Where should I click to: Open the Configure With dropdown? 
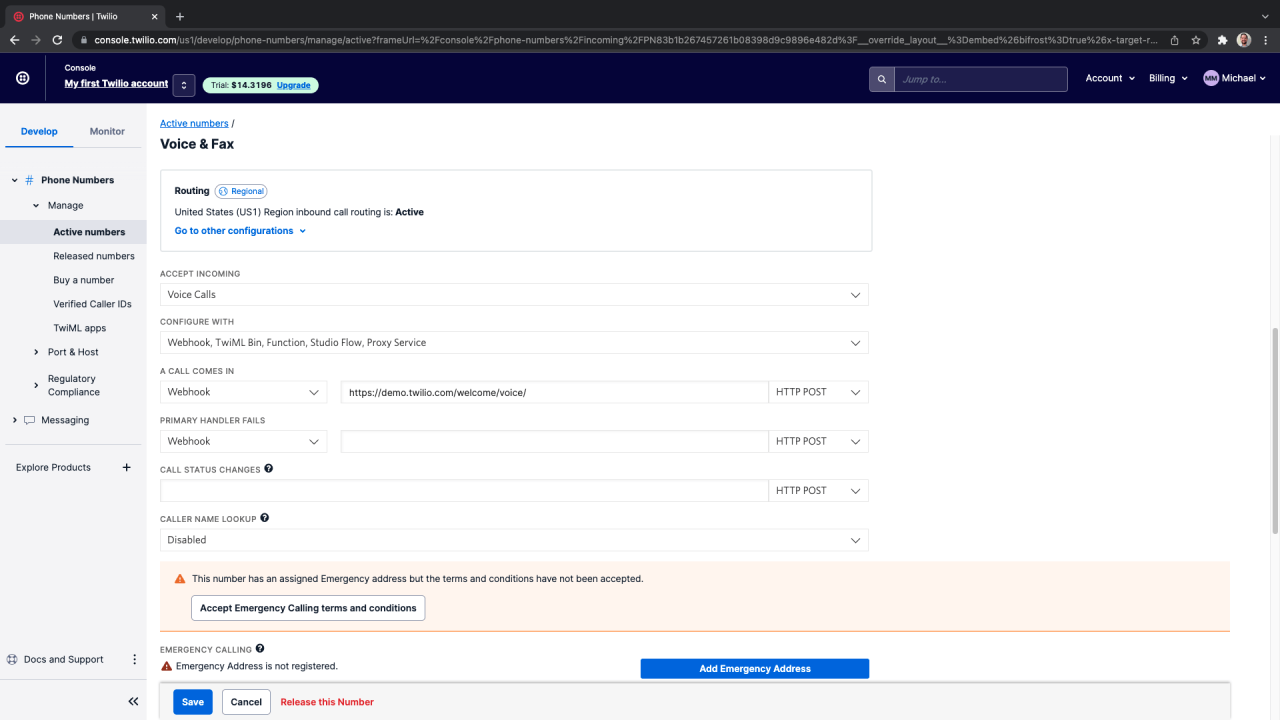[514, 343]
